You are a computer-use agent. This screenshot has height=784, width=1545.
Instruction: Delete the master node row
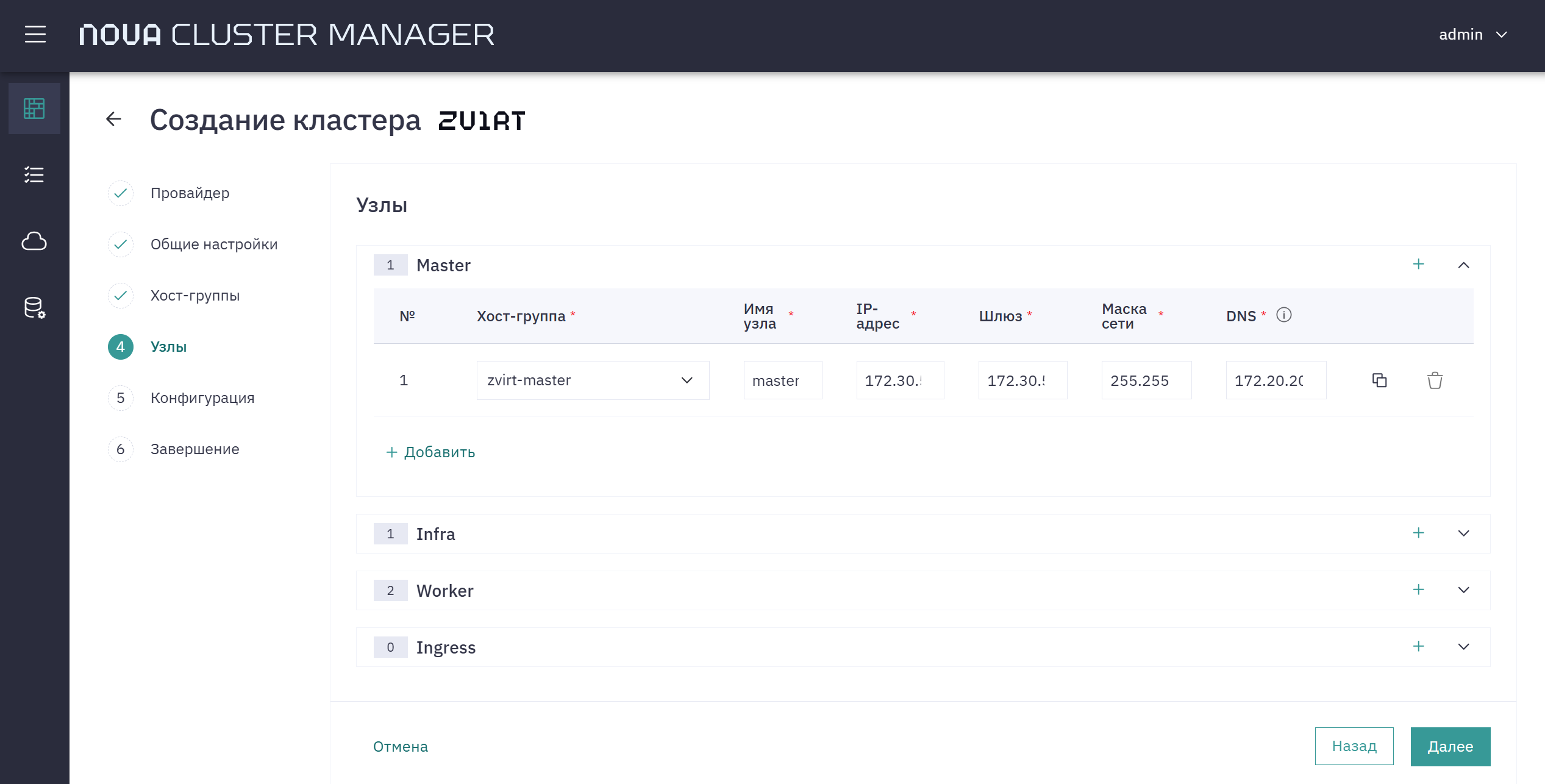pyautogui.click(x=1435, y=380)
